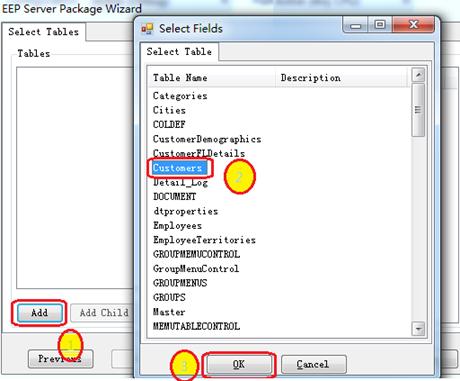Open the Select Tables wizard tab

coord(44,32)
